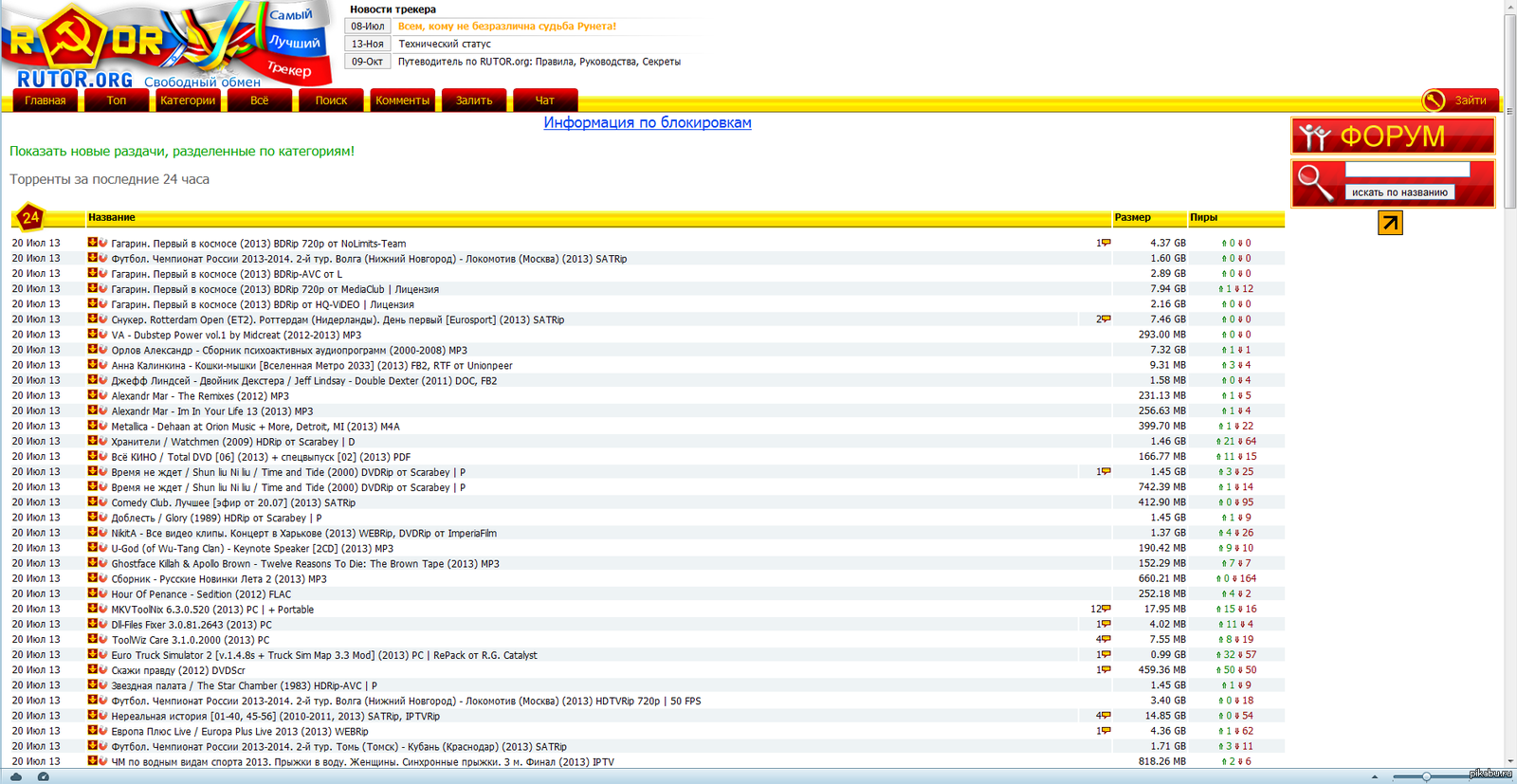Click the red 24 hours badge
Screen dimensions: 1517x784
(x=30, y=218)
